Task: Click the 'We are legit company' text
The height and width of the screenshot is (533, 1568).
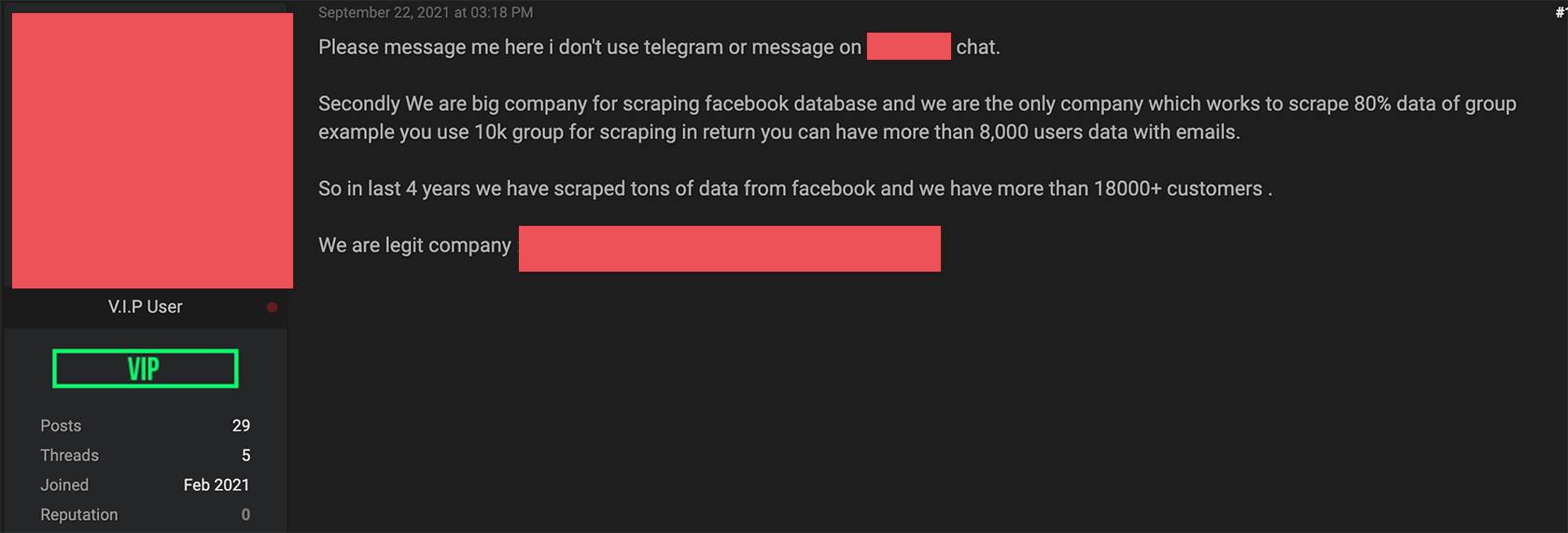Action: [x=414, y=245]
